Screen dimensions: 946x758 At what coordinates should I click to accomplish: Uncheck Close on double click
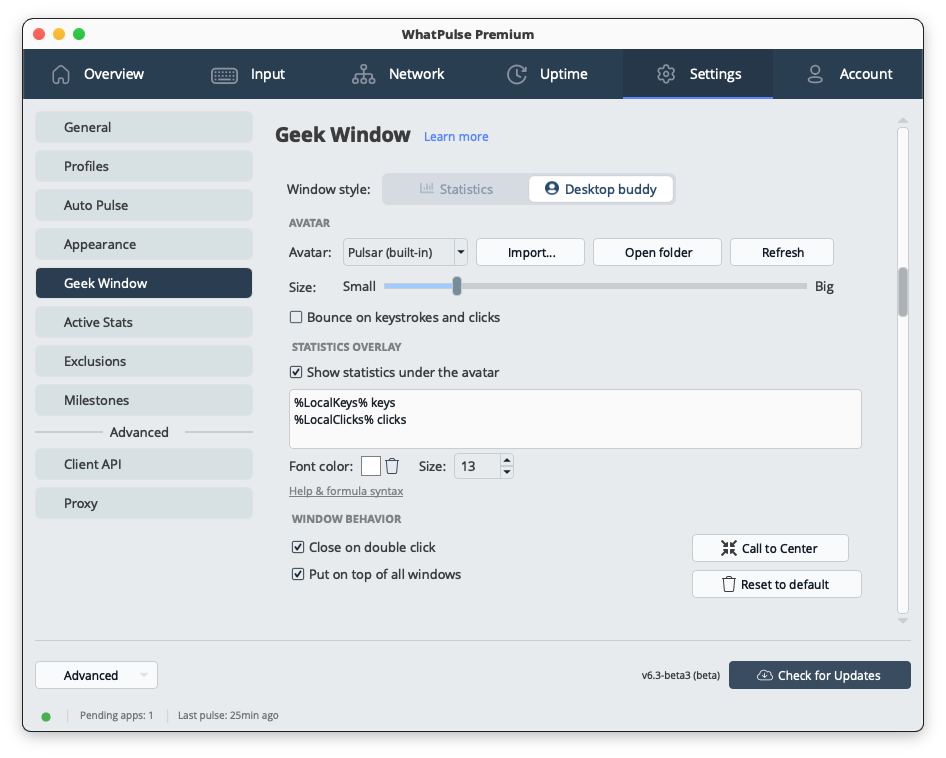click(297, 547)
